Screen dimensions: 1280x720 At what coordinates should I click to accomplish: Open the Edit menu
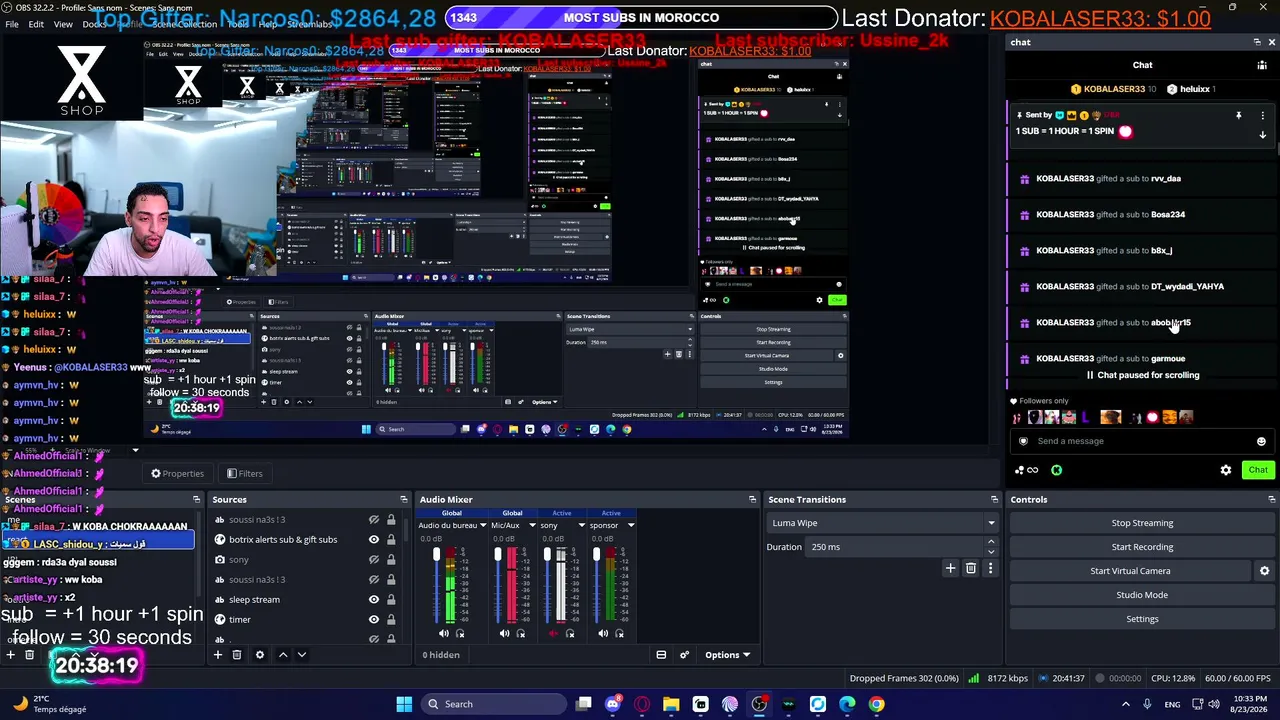tap(36, 24)
